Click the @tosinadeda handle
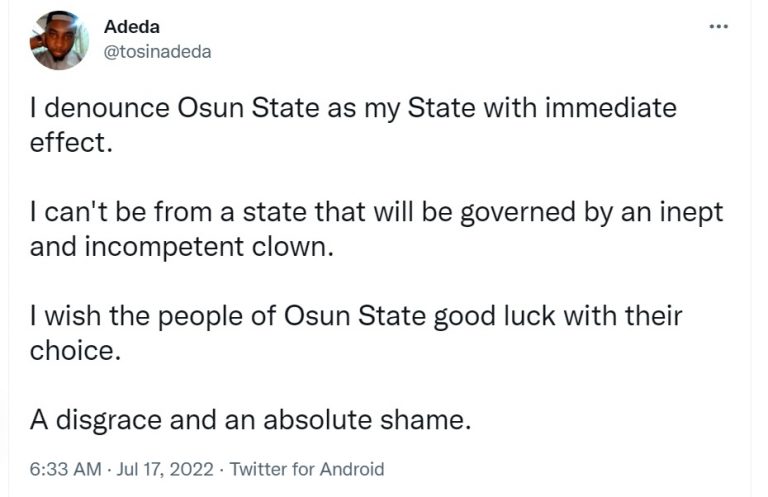This screenshot has height=497, width=768. (x=157, y=52)
